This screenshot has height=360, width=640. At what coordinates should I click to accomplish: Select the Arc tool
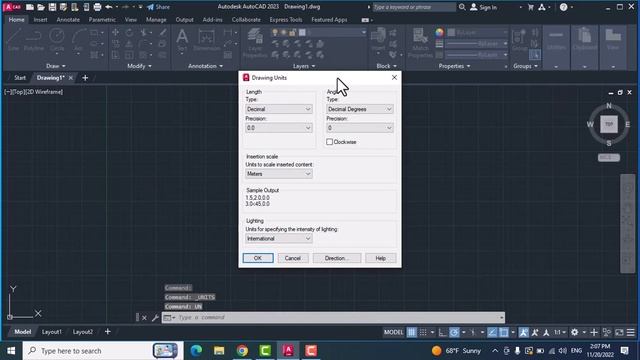tap(78, 40)
